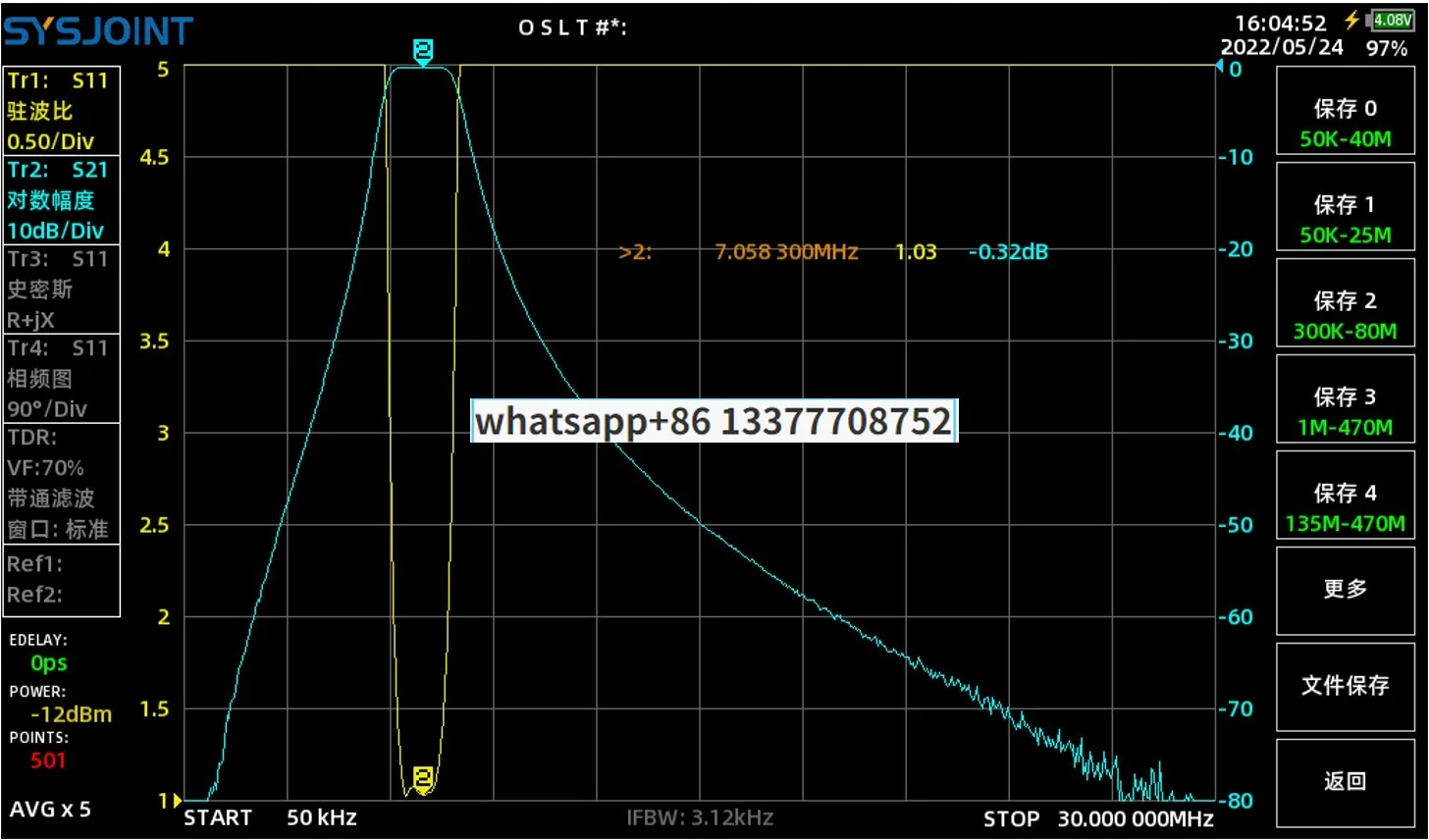Image resolution: width=1429 pixels, height=840 pixels.
Task: Open the 更多 (More) menu
Action: [x=1345, y=591]
